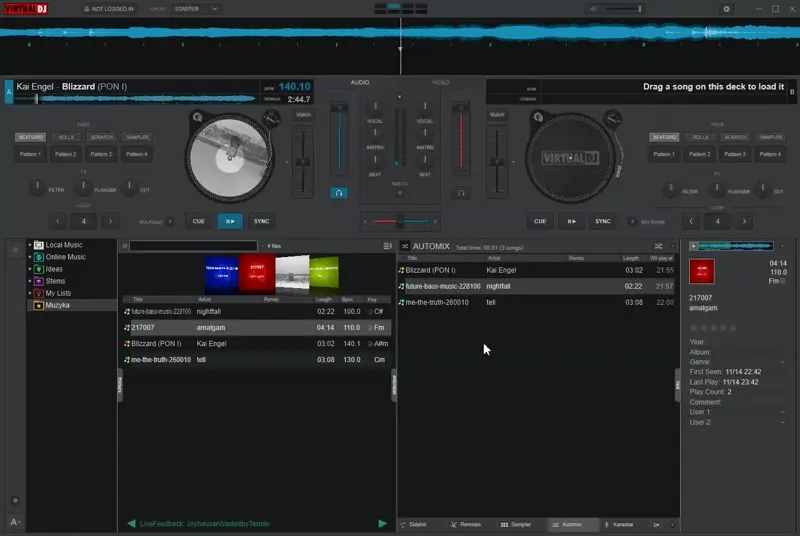
Task: Click the red 217007 album cover thumbnail
Action: click(257, 274)
